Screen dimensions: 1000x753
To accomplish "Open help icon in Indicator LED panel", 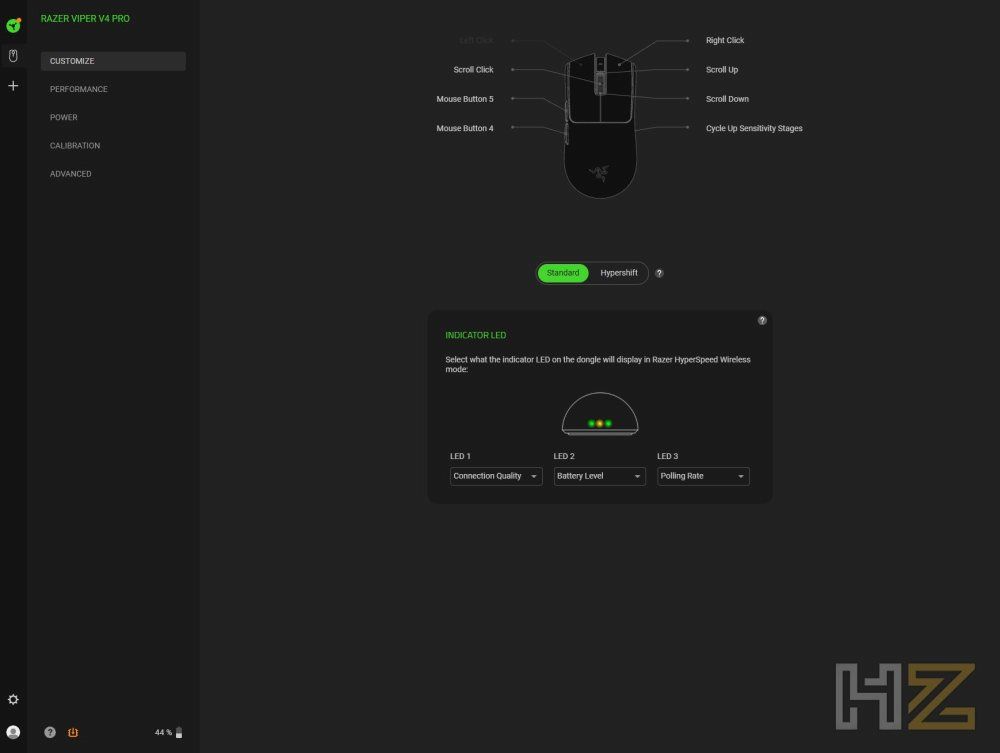I will [762, 320].
